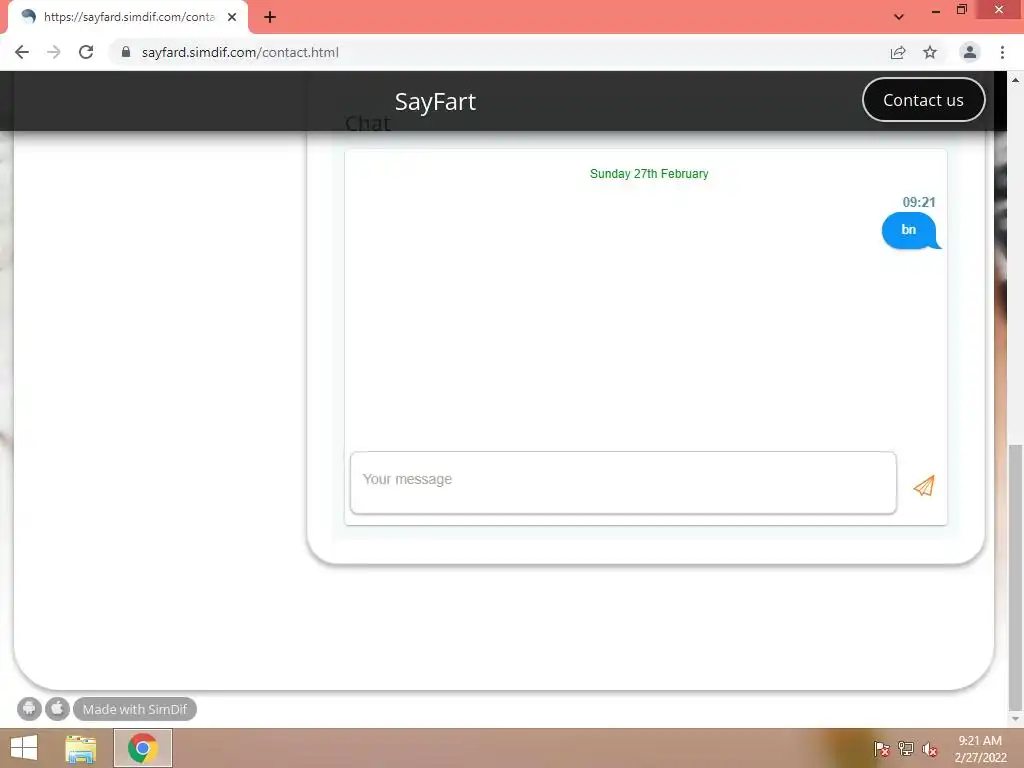1024x768 pixels.
Task: Click inside the Your message field
Action: [623, 483]
